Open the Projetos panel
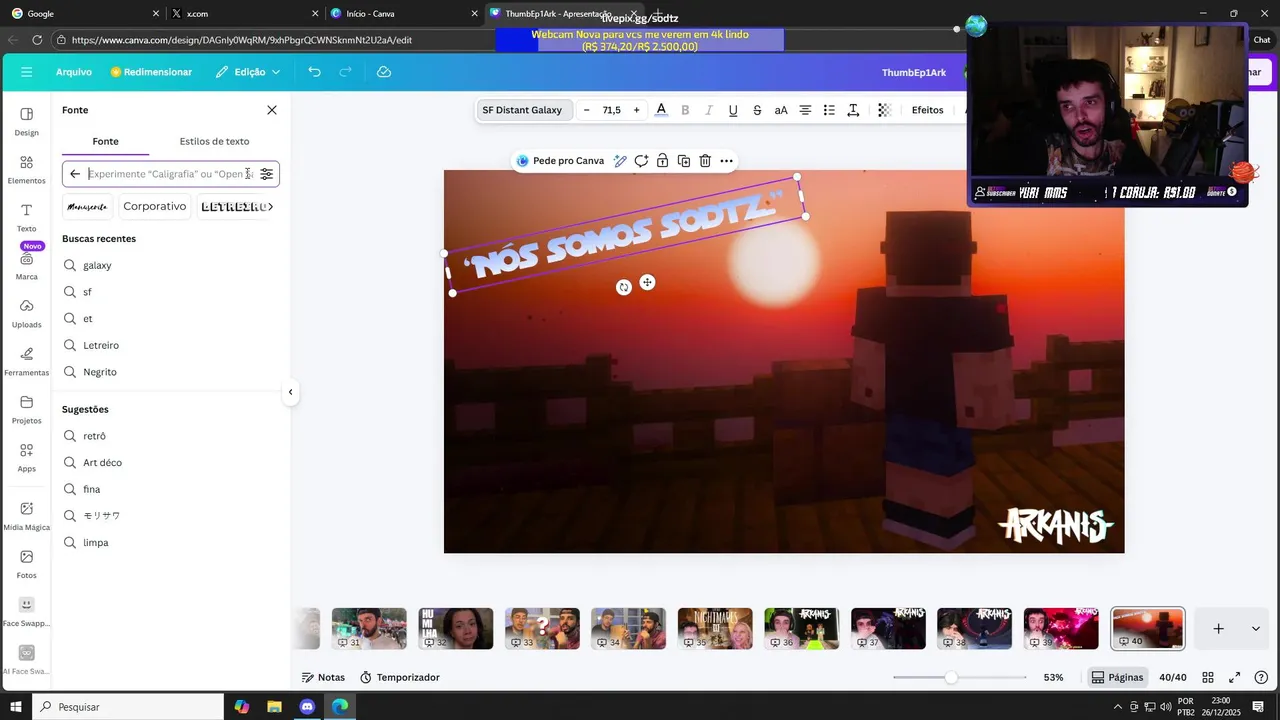This screenshot has width=1280, height=720. coord(26,409)
